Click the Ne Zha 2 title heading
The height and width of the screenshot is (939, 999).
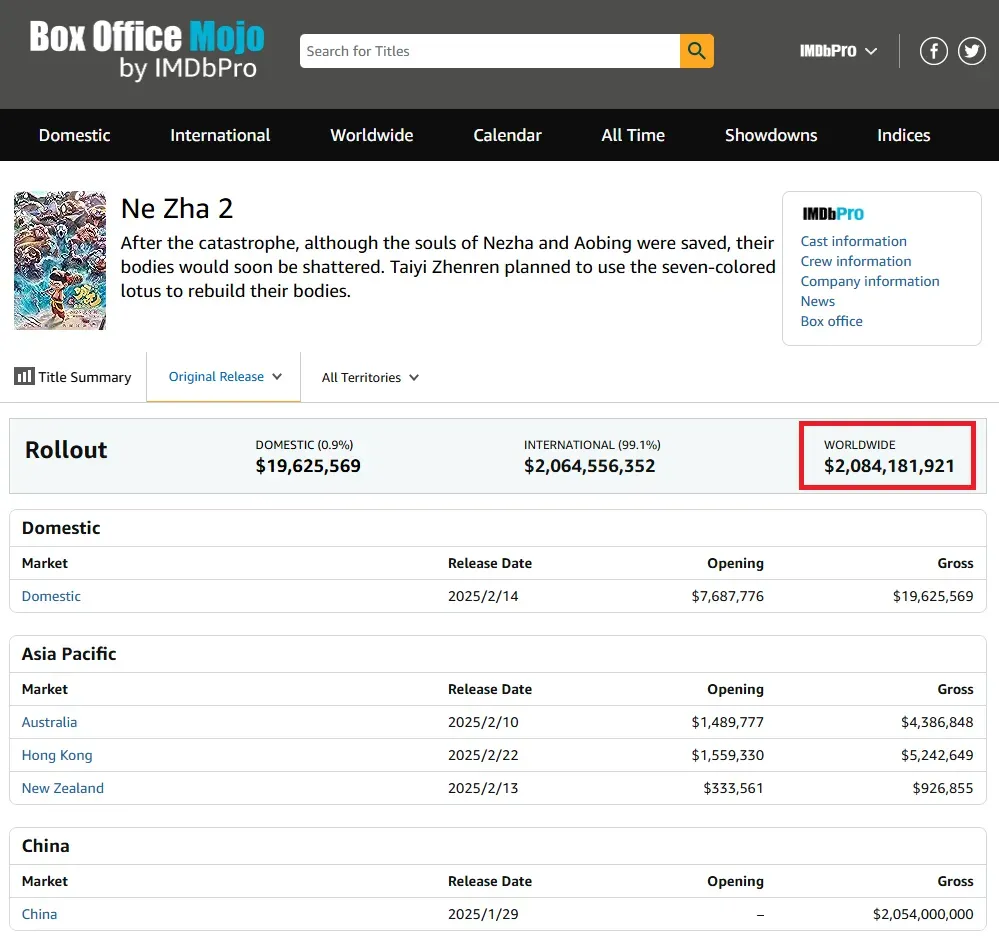coord(177,208)
